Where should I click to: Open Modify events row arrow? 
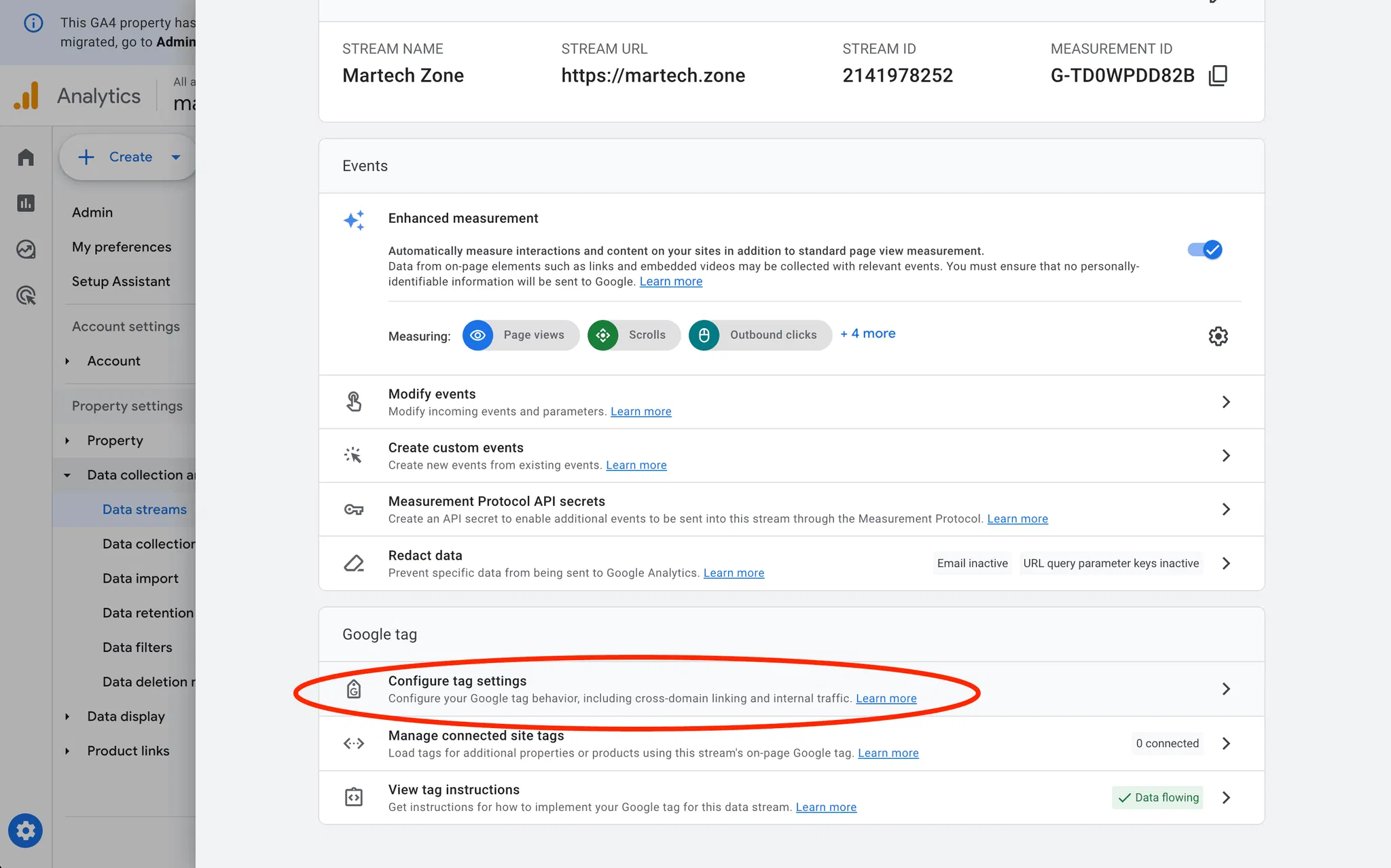tap(1226, 402)
